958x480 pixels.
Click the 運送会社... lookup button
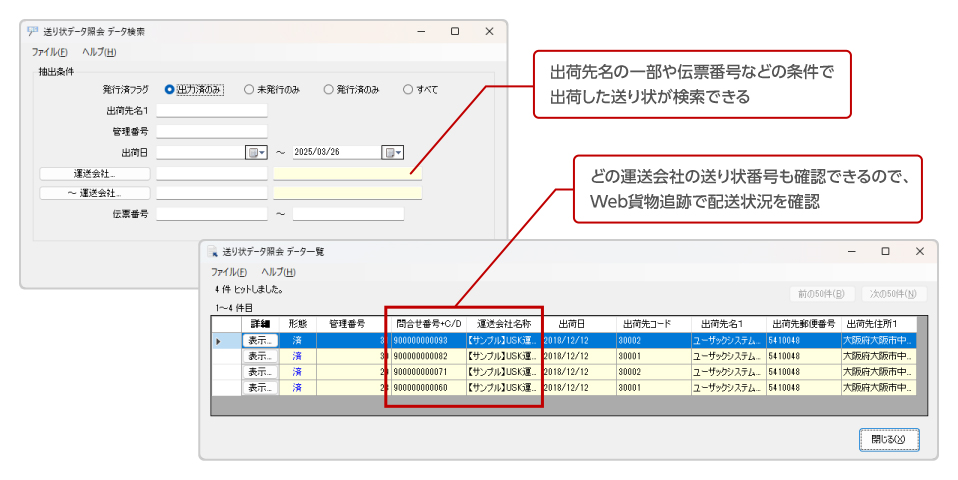pos(95,173)
